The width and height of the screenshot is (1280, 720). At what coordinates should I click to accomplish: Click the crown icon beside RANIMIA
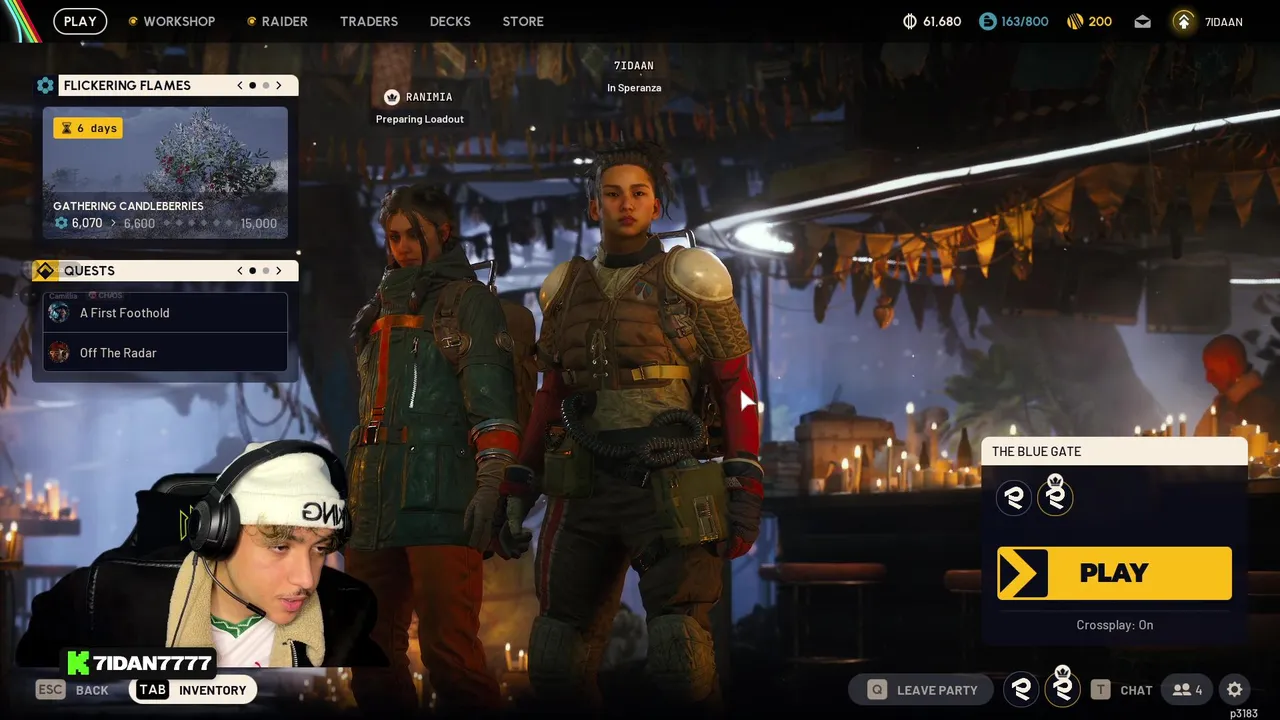392,97
